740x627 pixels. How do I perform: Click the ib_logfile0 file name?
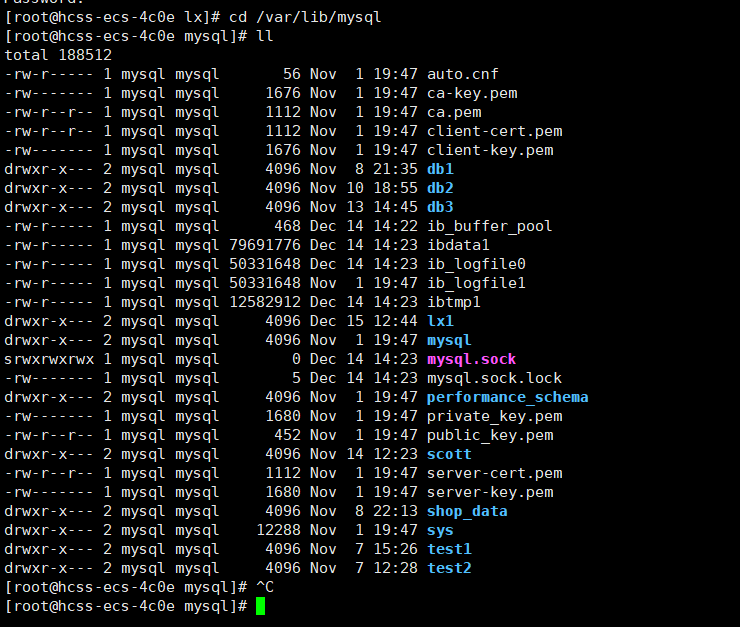pyautogui.click(x=476, y=264)
